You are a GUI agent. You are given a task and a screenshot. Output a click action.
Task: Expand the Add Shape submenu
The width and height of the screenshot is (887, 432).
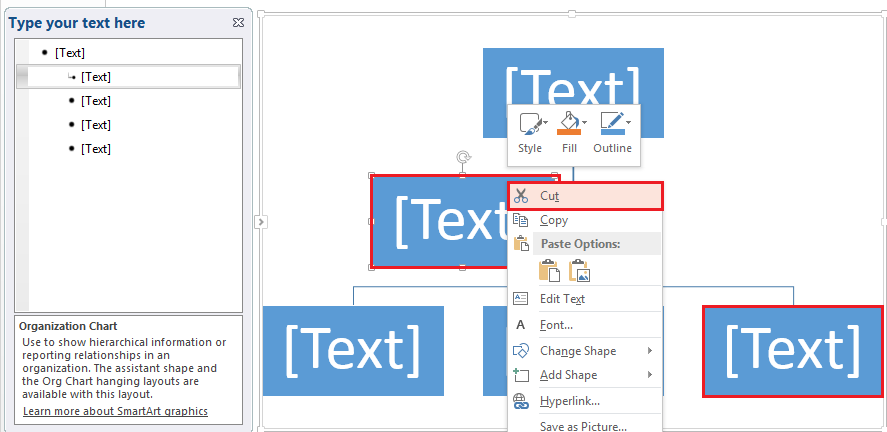coord(585,375)
